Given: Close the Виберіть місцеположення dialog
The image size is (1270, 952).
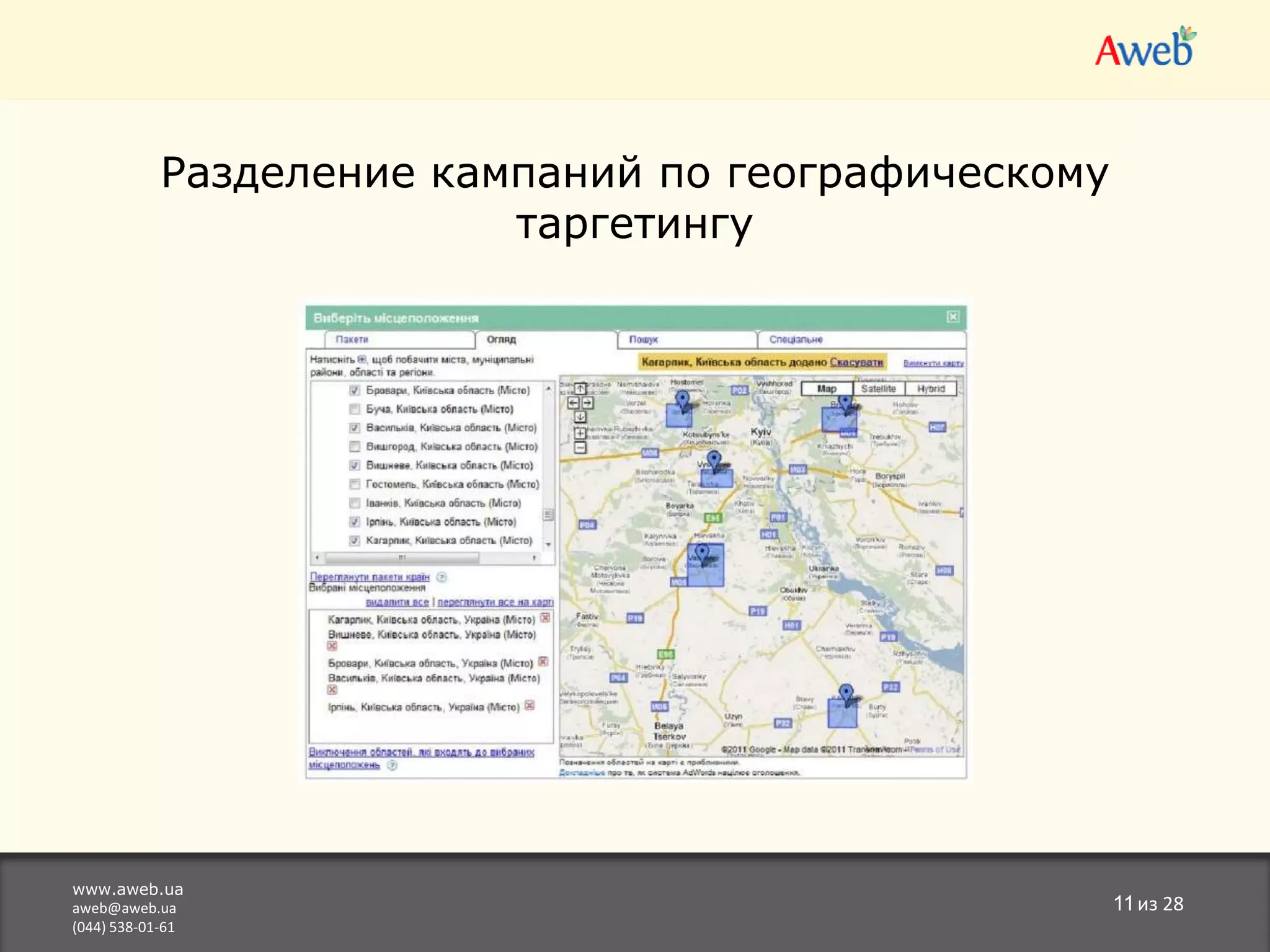Looking at the screenshot, I should (953, 317).
